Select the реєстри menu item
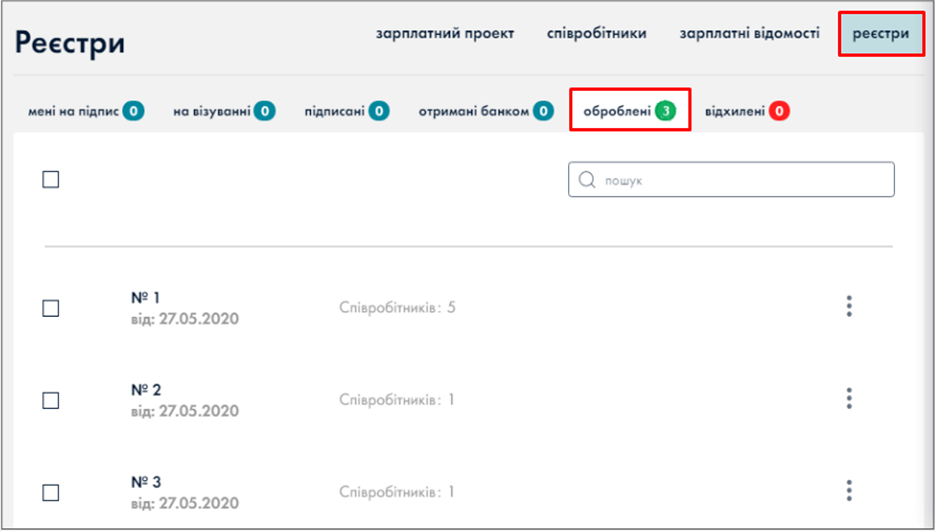 click(x=880, y=34)
